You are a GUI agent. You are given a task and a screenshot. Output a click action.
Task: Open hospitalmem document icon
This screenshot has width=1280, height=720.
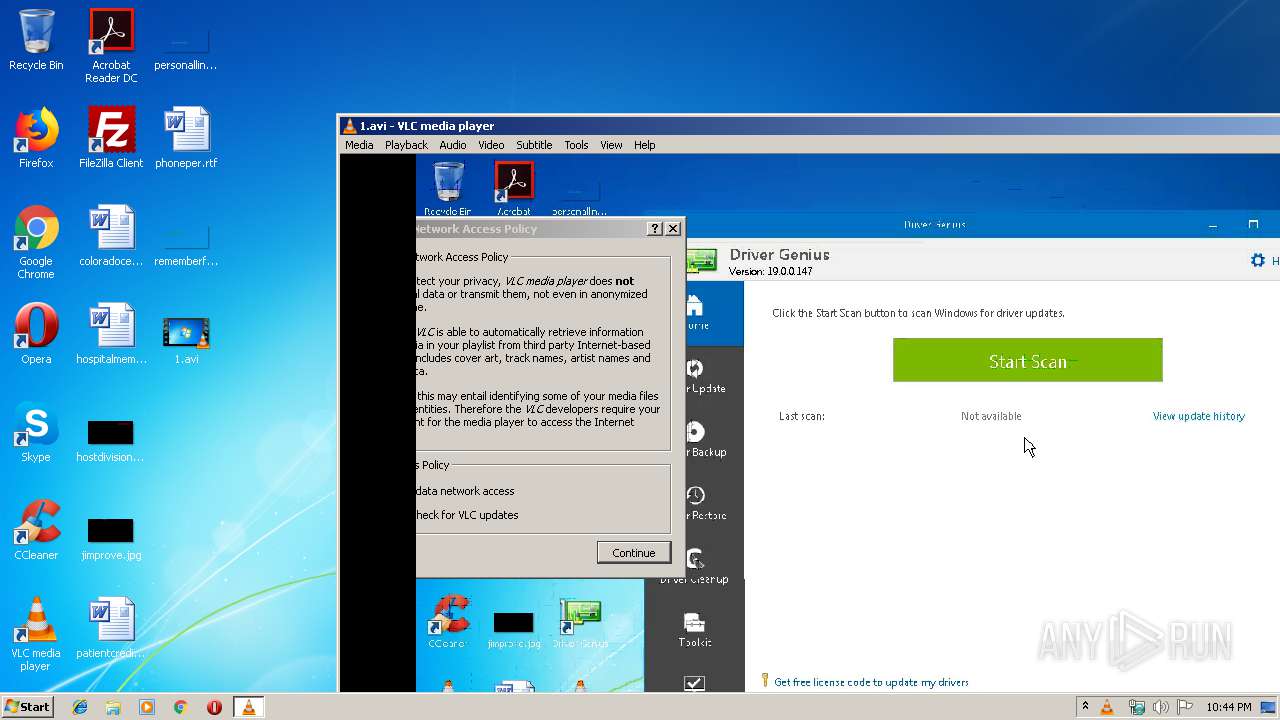[x=111, y=334]
